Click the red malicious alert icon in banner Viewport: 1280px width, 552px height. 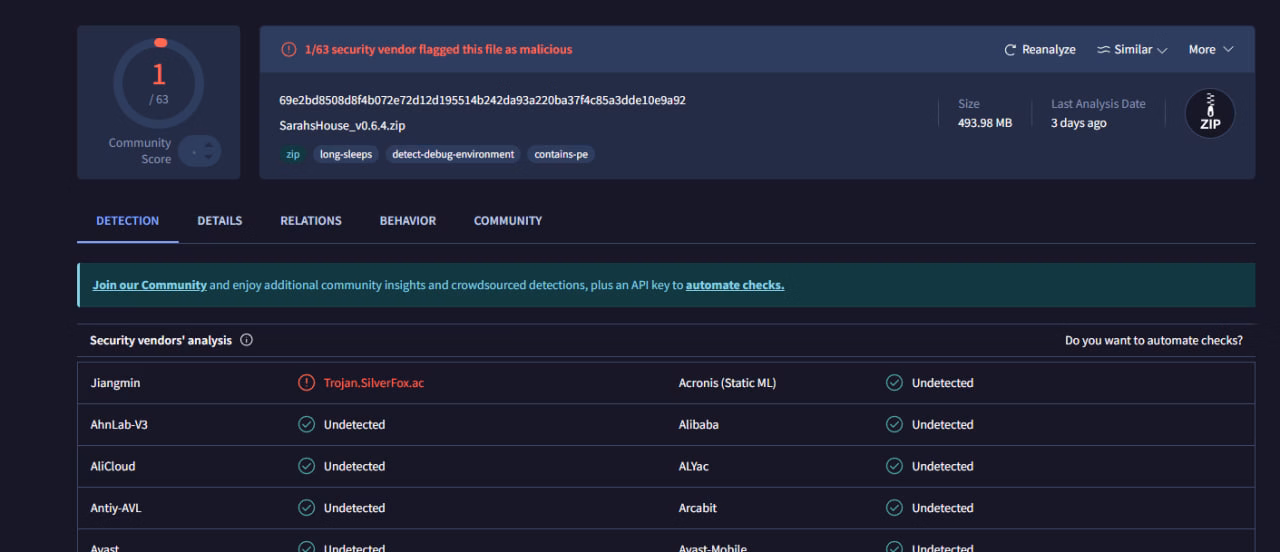[288, 49]
